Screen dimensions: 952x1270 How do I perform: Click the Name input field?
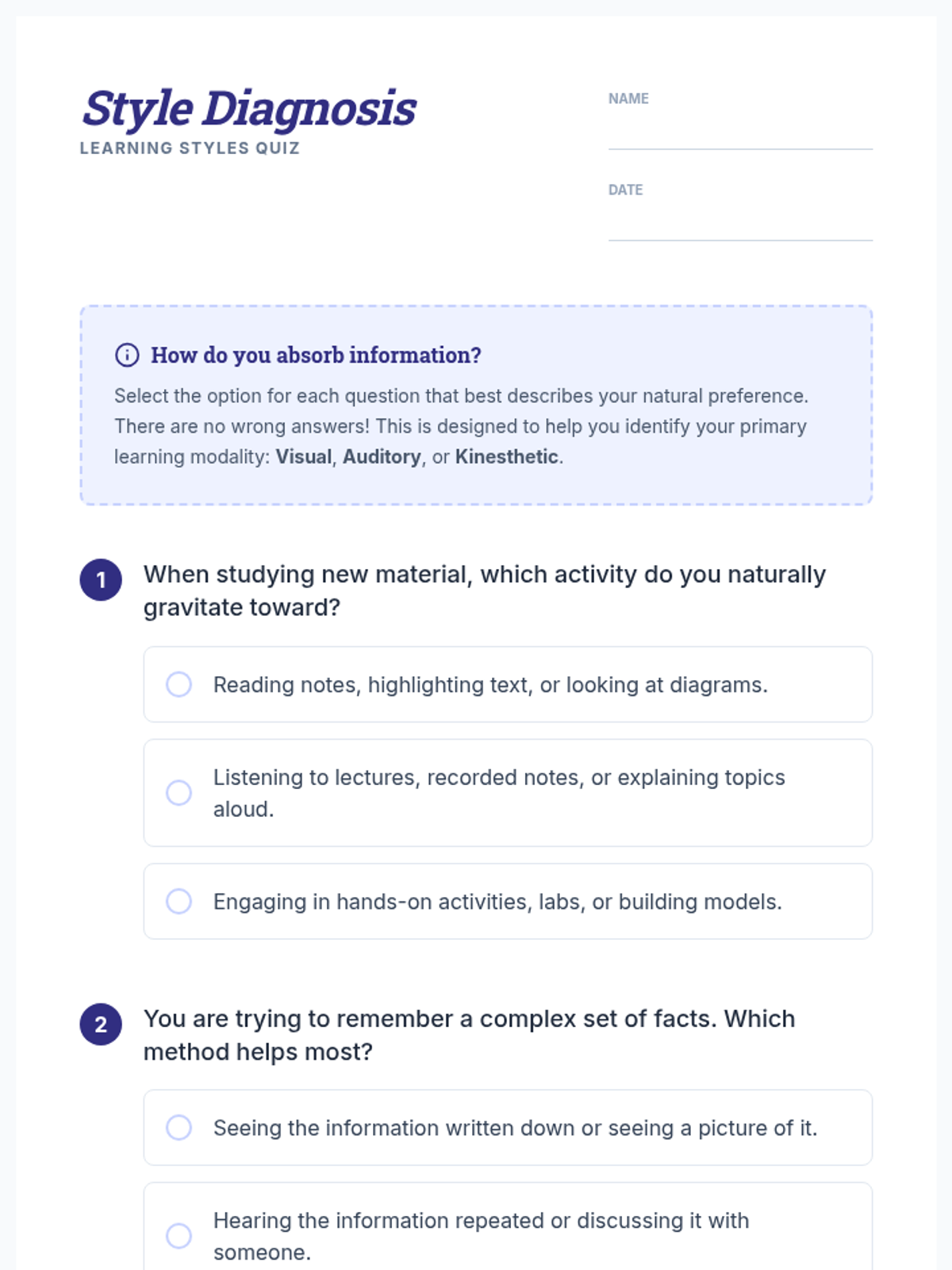click(x=739, y=132)
